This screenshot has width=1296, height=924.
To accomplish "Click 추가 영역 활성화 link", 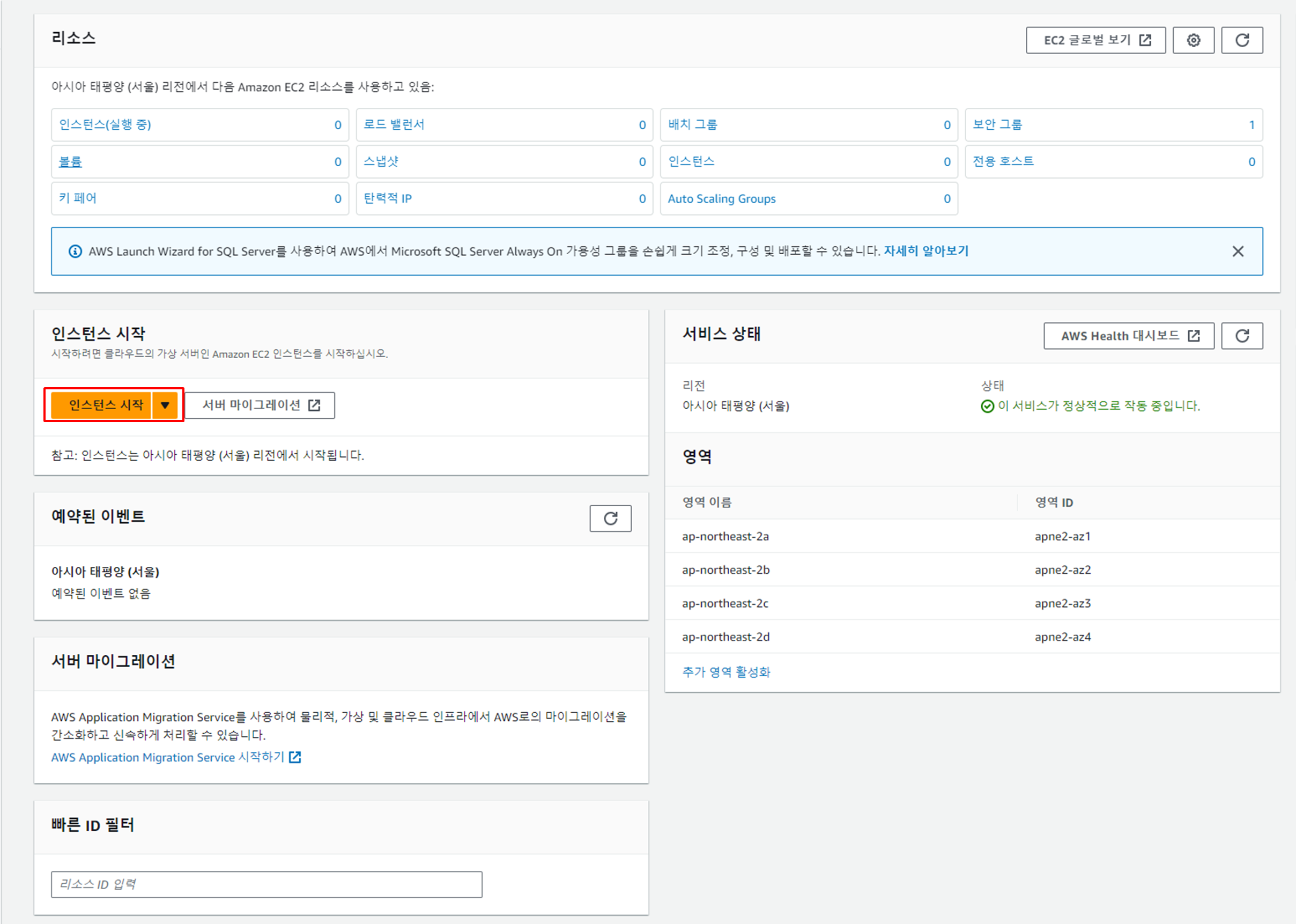I will pos(726,672).
